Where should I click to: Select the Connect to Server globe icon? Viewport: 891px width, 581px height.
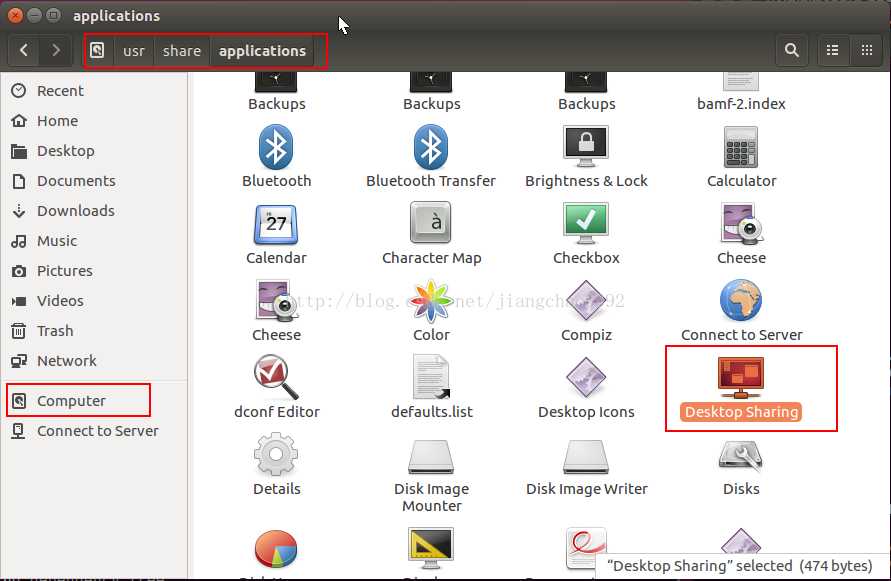(741, 300)
